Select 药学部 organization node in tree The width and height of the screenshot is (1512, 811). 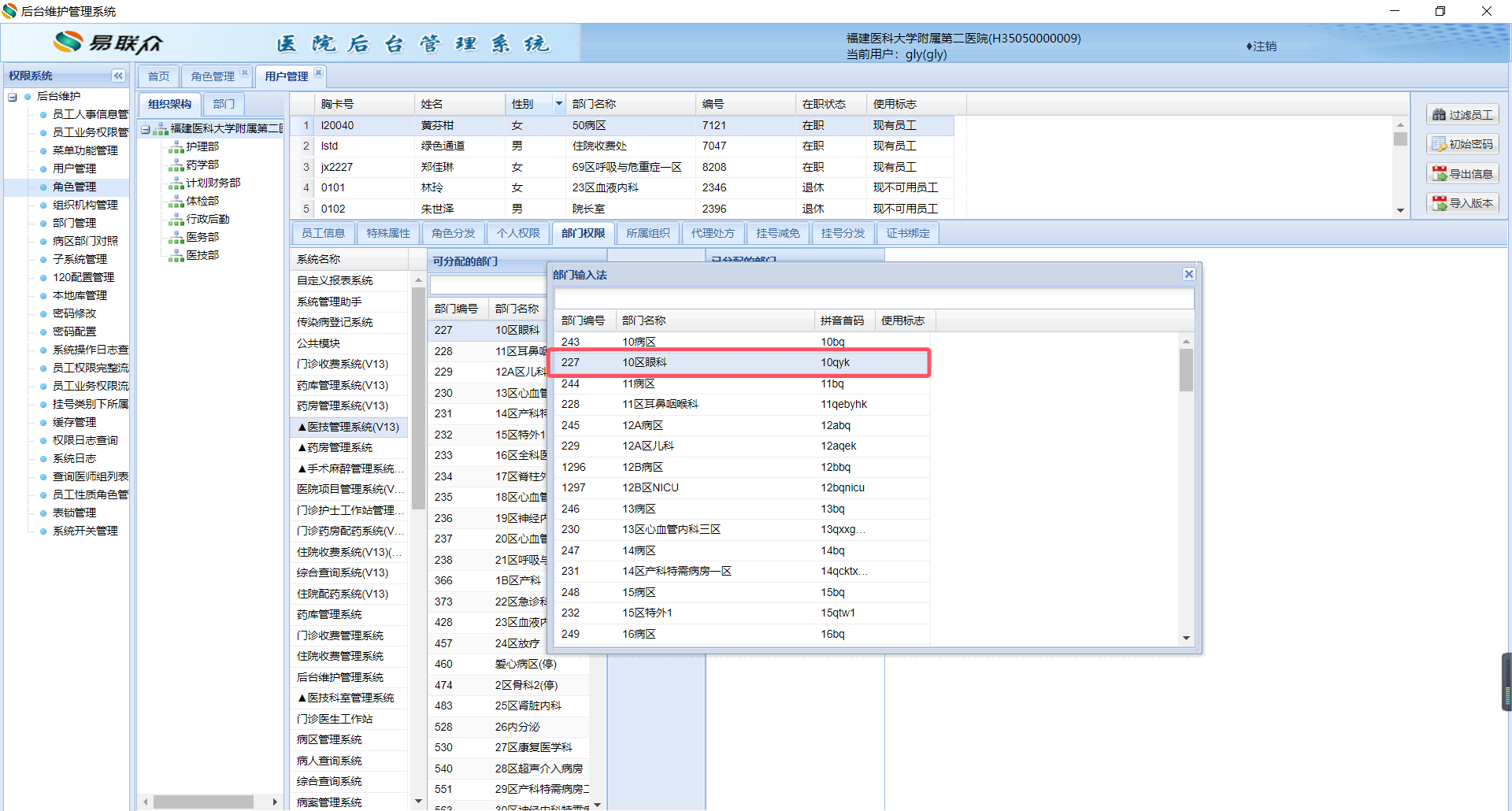202,165
